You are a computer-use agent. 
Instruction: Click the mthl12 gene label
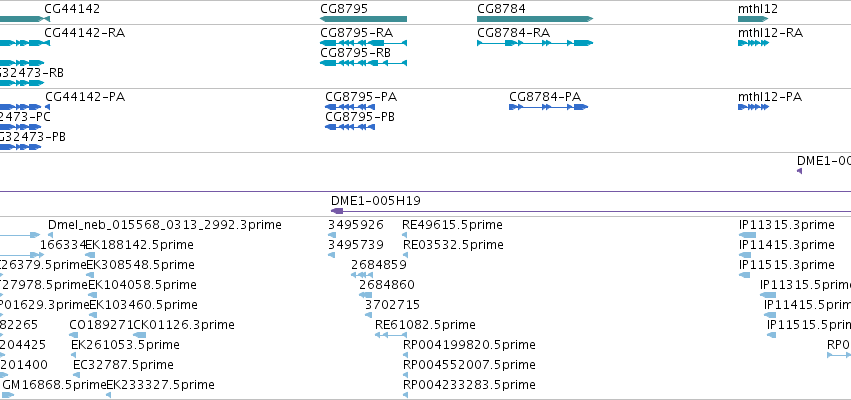[758, 9]
